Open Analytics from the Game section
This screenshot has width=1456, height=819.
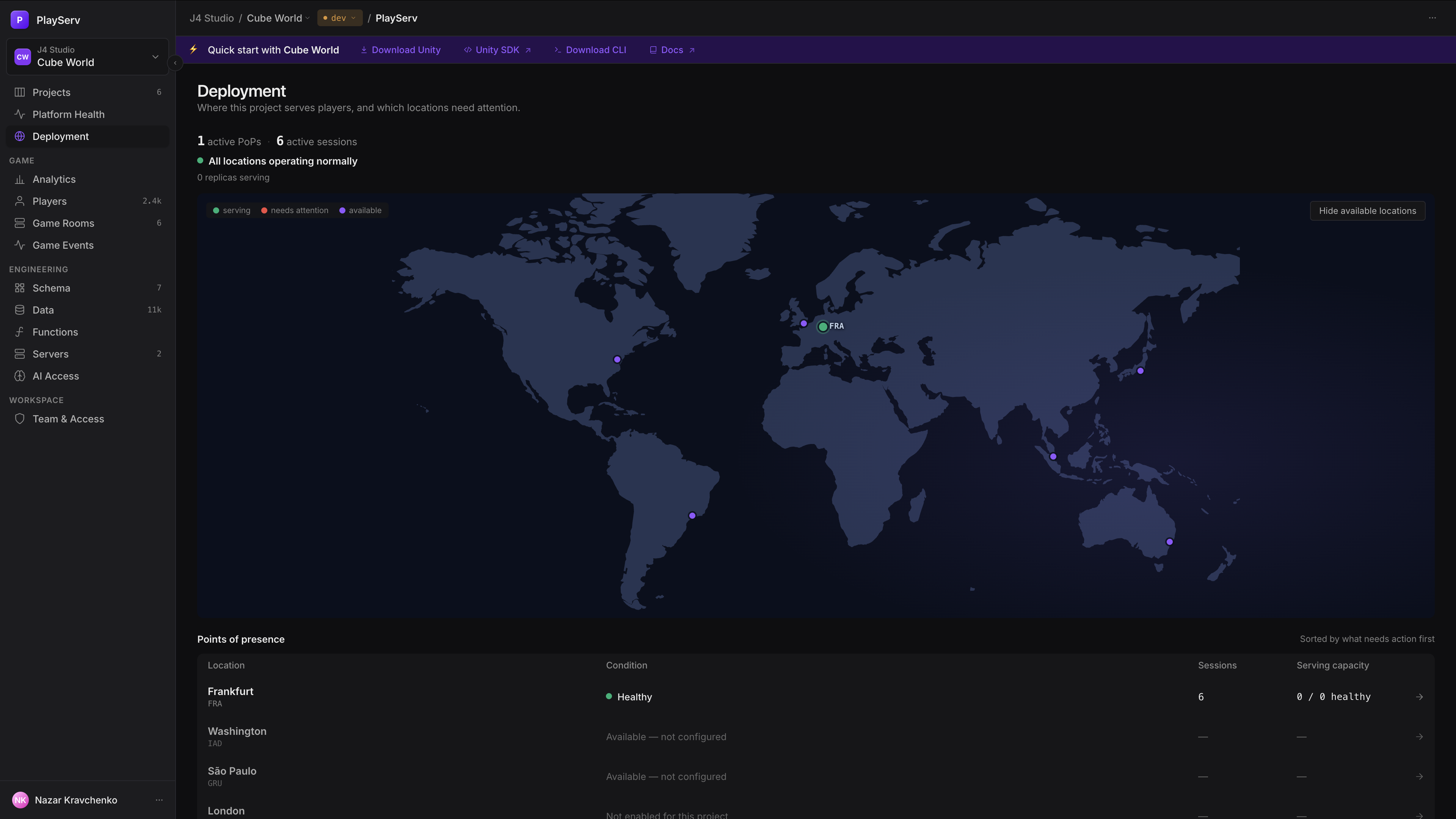tap(88, 179)
